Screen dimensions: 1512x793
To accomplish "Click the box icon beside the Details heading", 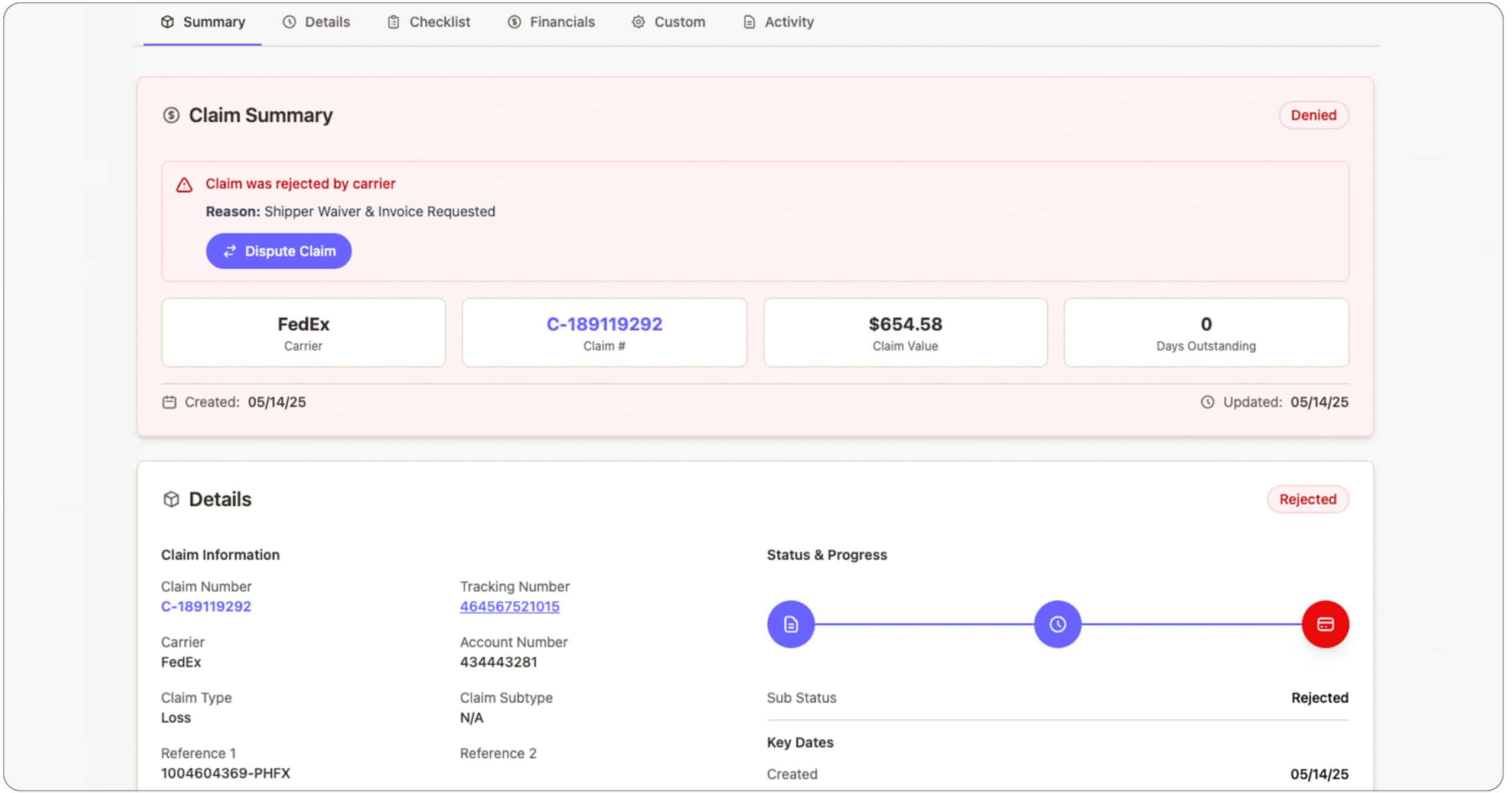I will click(171, 499).
